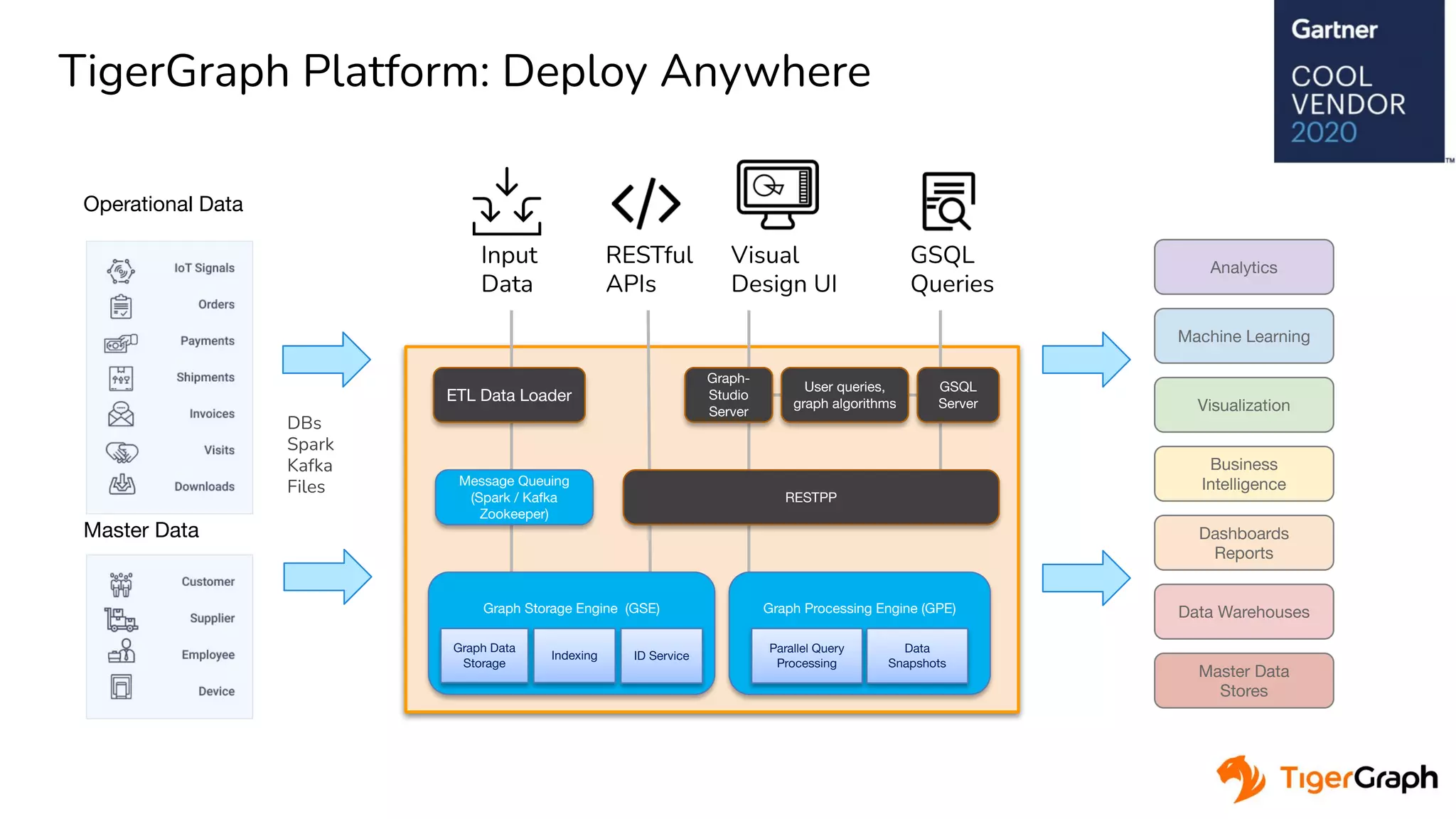Click the TigerGraph logo
1456x819 pixels.
1327,778
